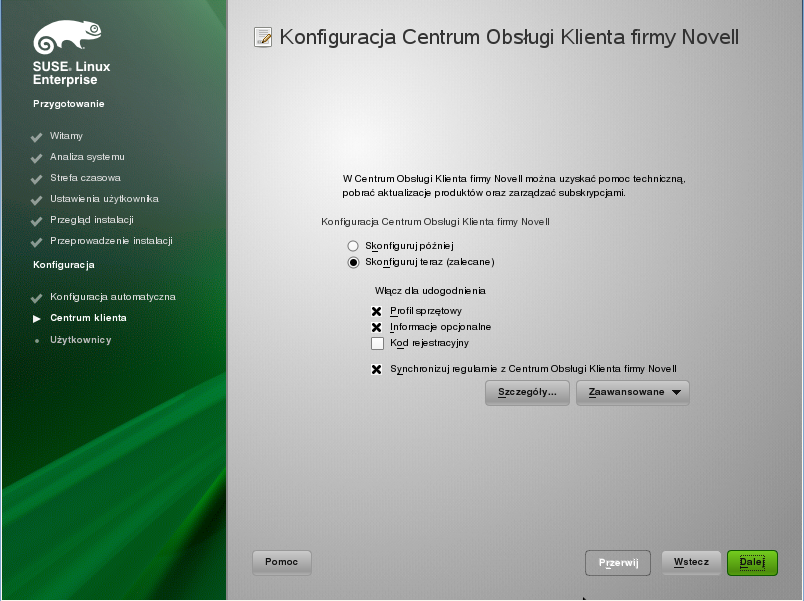Click the Centrum klienta sidebar step
This screenshot has width=804, height=601.
coord(88,318)
